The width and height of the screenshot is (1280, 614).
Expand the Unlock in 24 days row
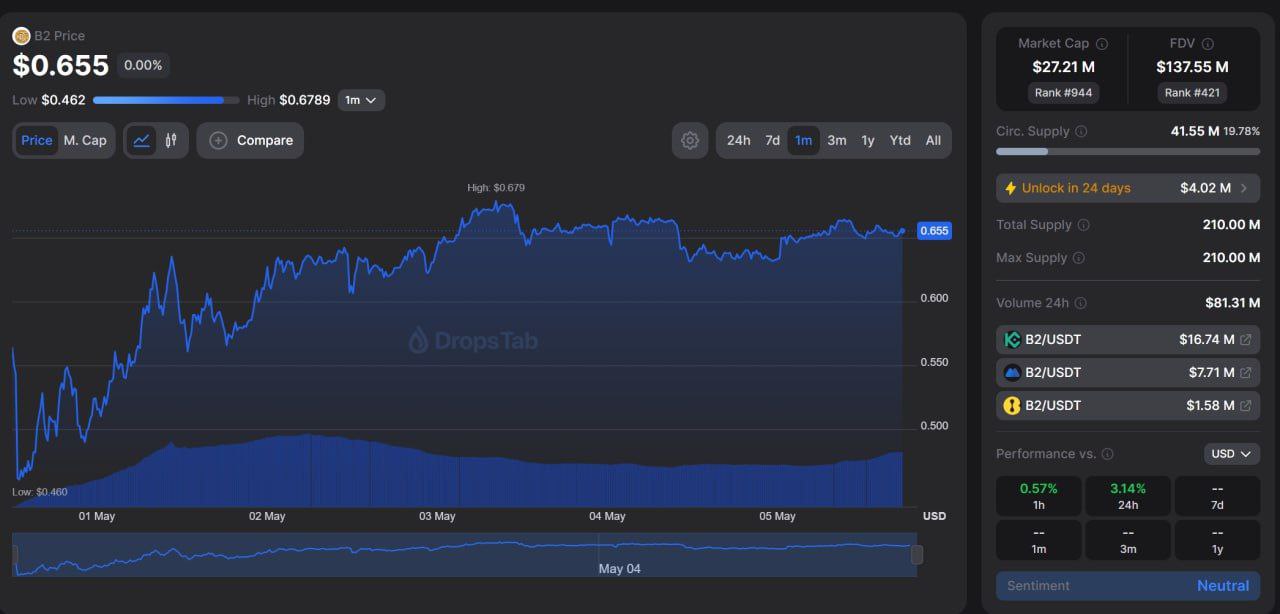[1128, 188]
